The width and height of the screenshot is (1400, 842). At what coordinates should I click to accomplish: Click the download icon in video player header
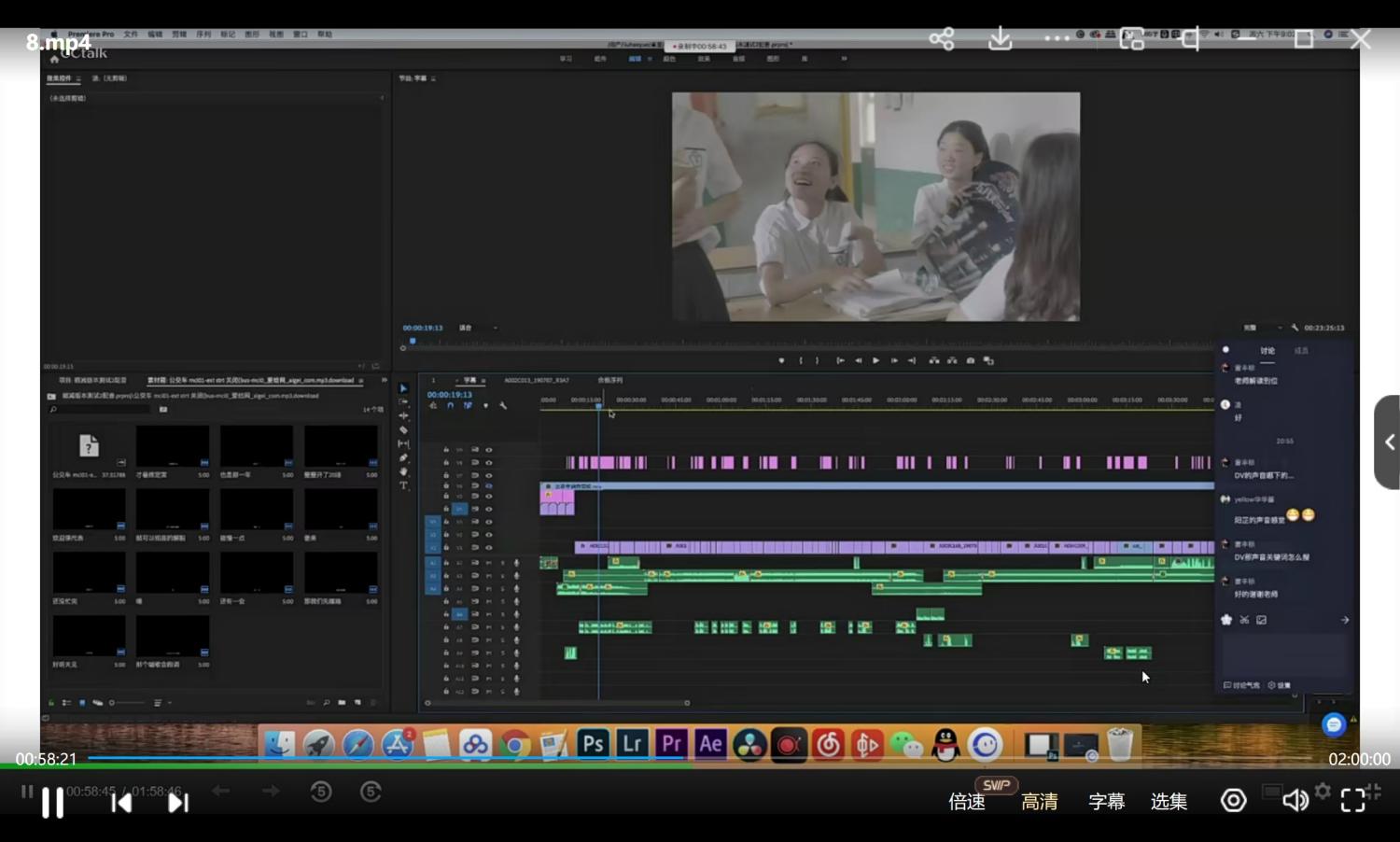1000,39
